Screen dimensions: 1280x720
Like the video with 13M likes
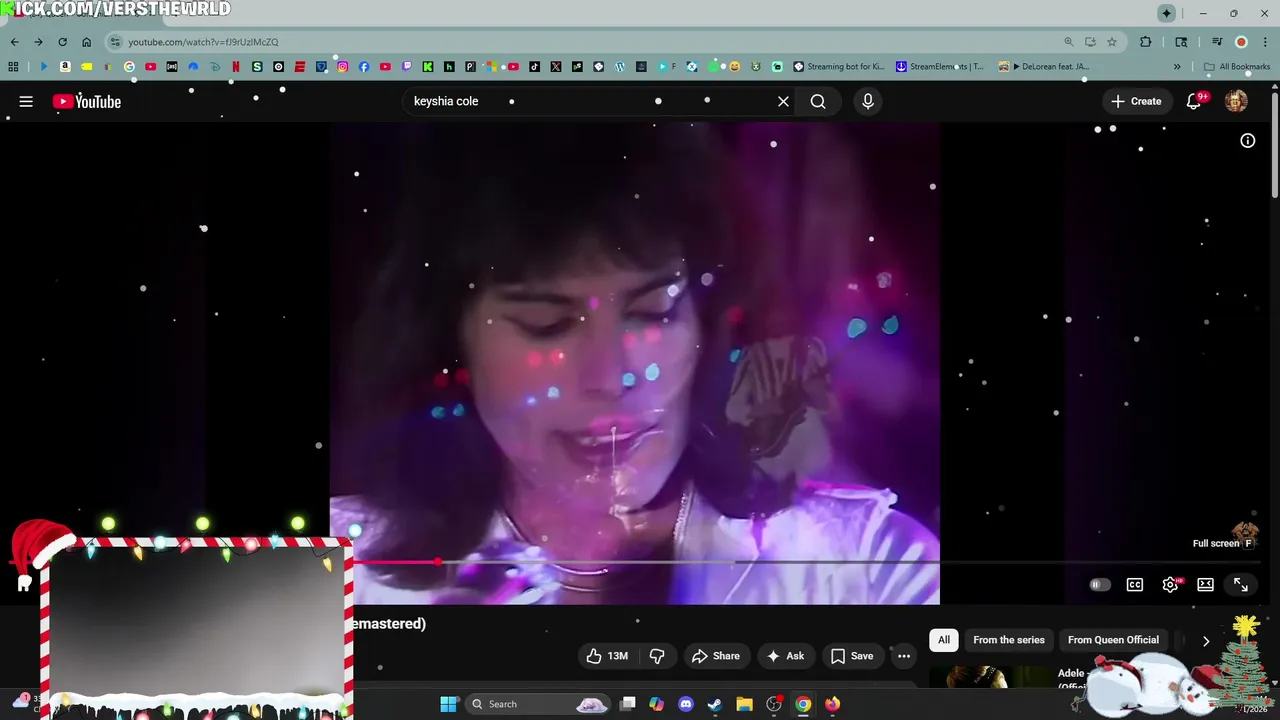(607, 656)
